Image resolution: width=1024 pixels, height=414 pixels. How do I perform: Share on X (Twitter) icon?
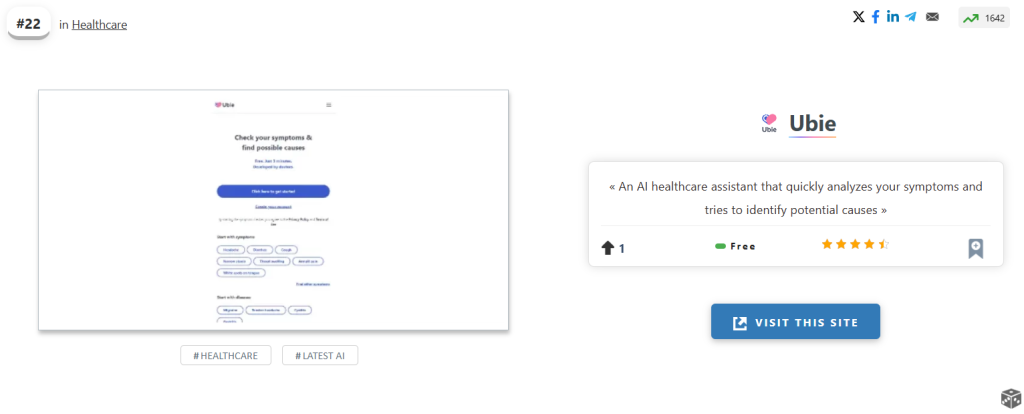pos(859,17)
